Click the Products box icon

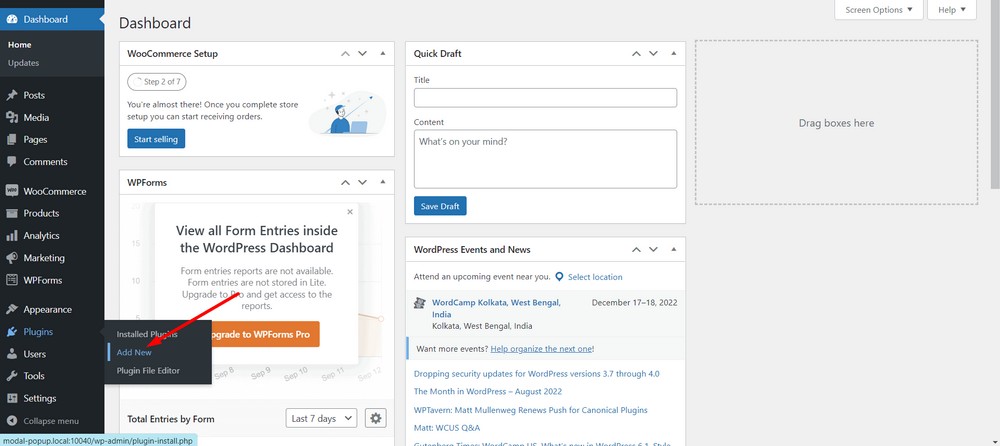(11, 214)
